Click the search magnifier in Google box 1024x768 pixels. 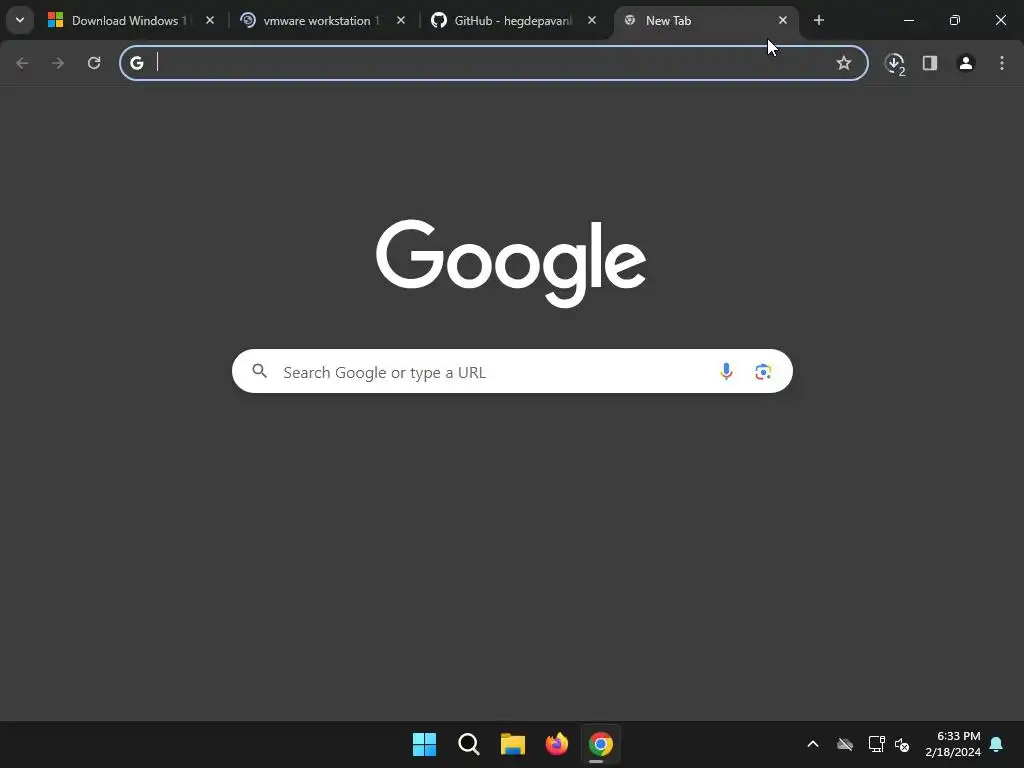[x=260, y=371]
